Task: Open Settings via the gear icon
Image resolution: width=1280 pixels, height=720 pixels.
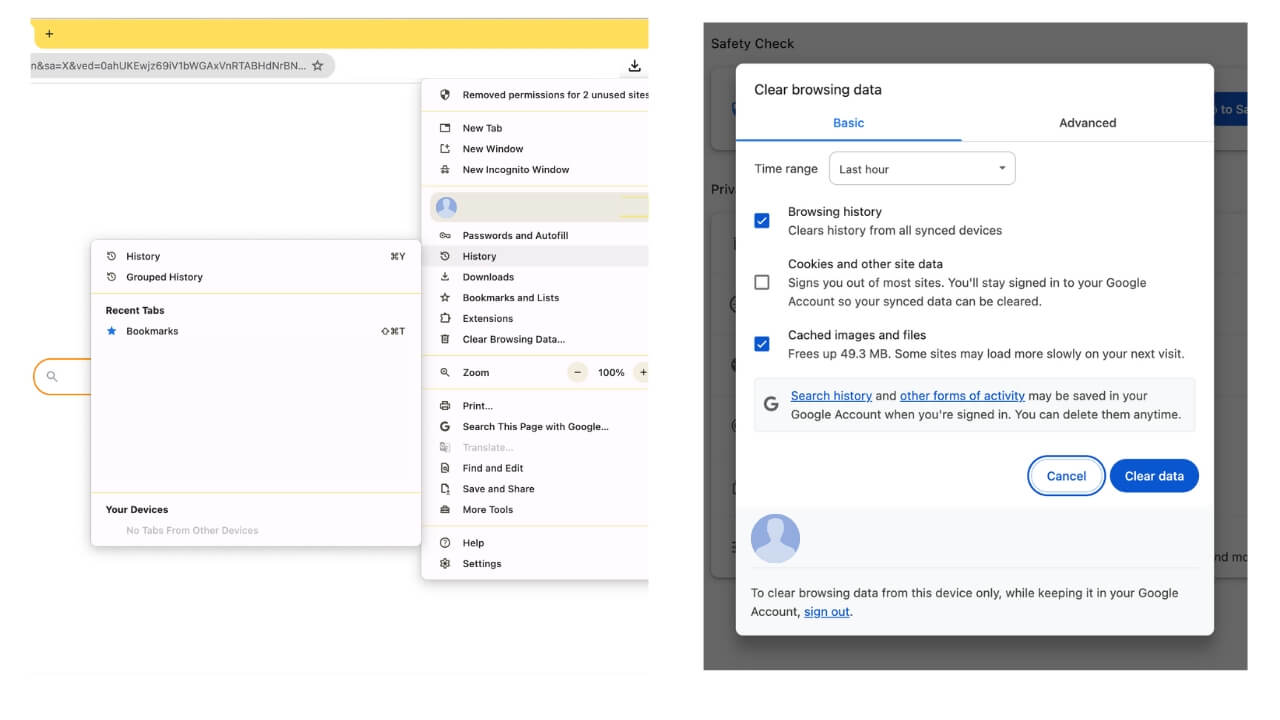Action: tap(444, 563)
